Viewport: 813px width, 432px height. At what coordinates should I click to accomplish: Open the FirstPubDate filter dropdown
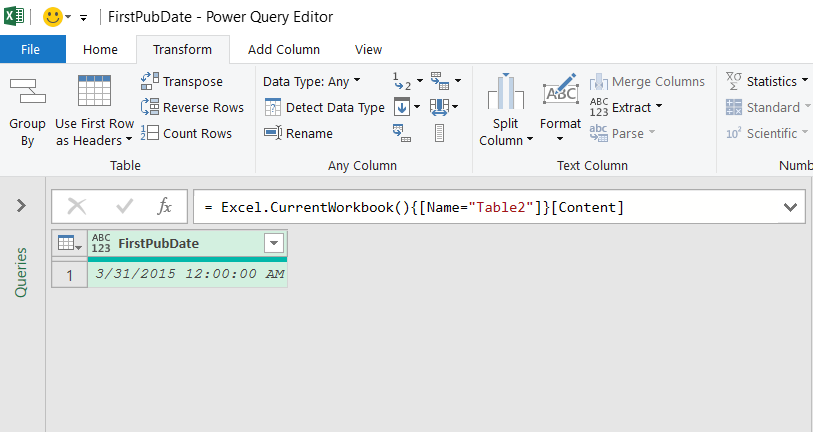pyautogui.click(x=274, y=243)
